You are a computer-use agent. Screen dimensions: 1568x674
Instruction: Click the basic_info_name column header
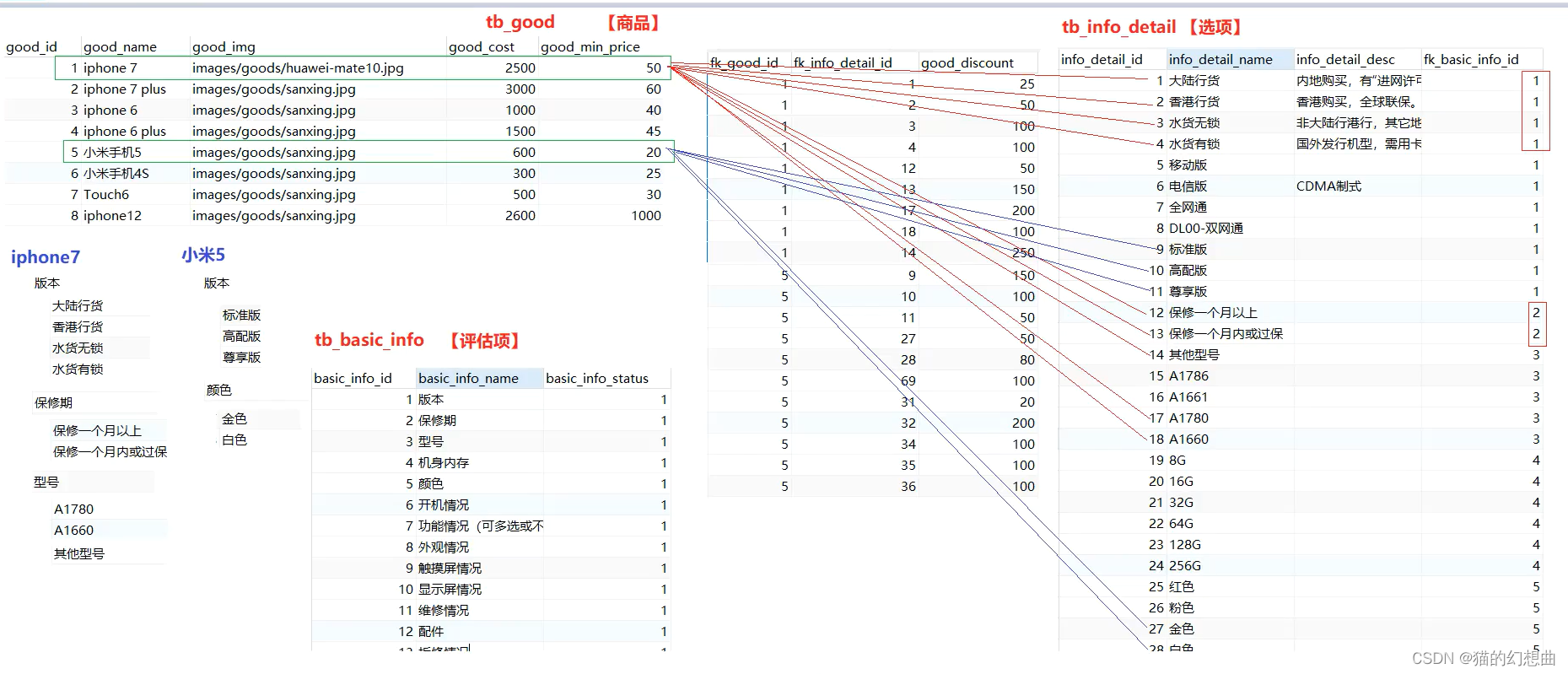point(468,379)
